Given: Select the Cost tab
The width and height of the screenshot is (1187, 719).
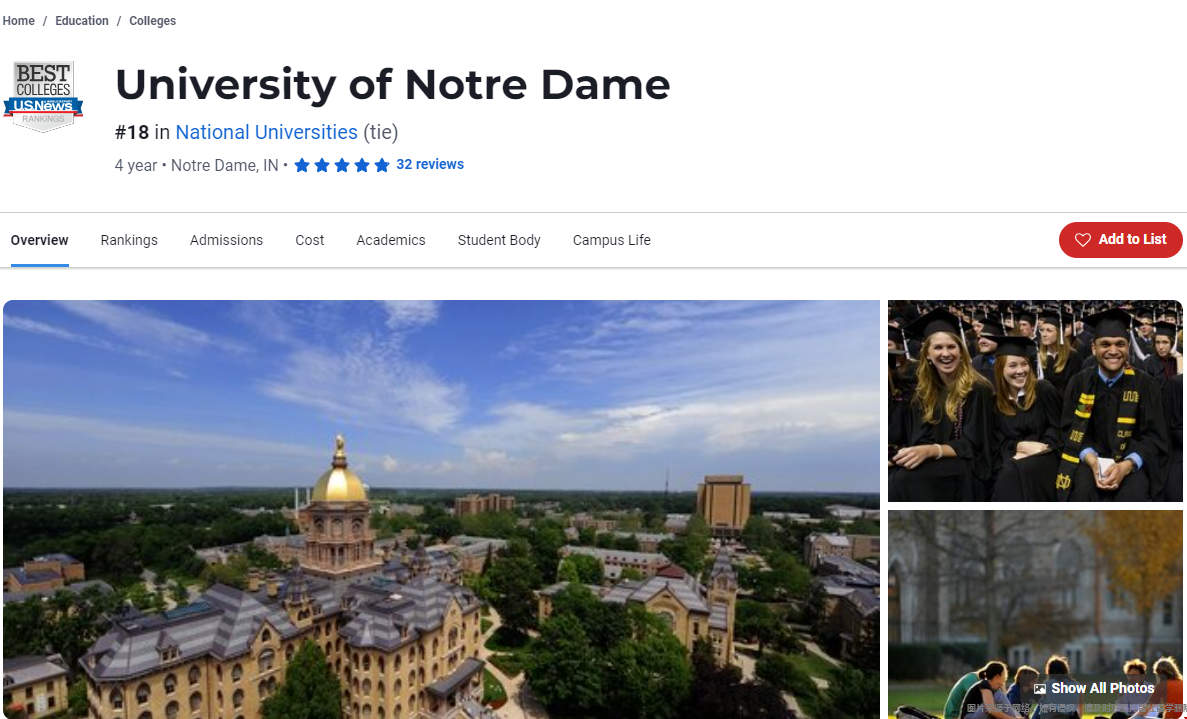Looking at the screenshot, I should click(310, 240).
